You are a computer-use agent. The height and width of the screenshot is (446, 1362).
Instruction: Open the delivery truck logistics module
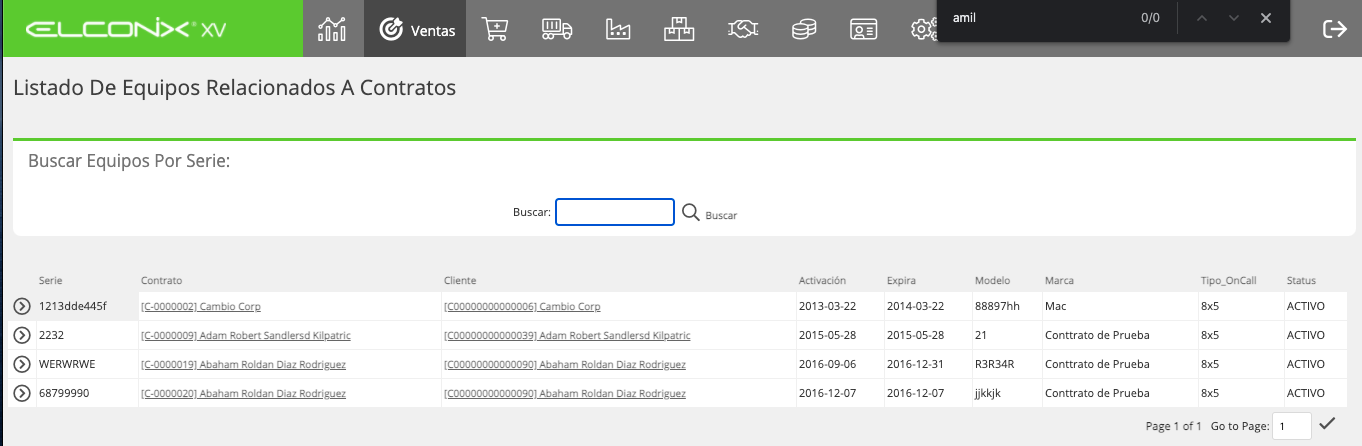[557, 29]
